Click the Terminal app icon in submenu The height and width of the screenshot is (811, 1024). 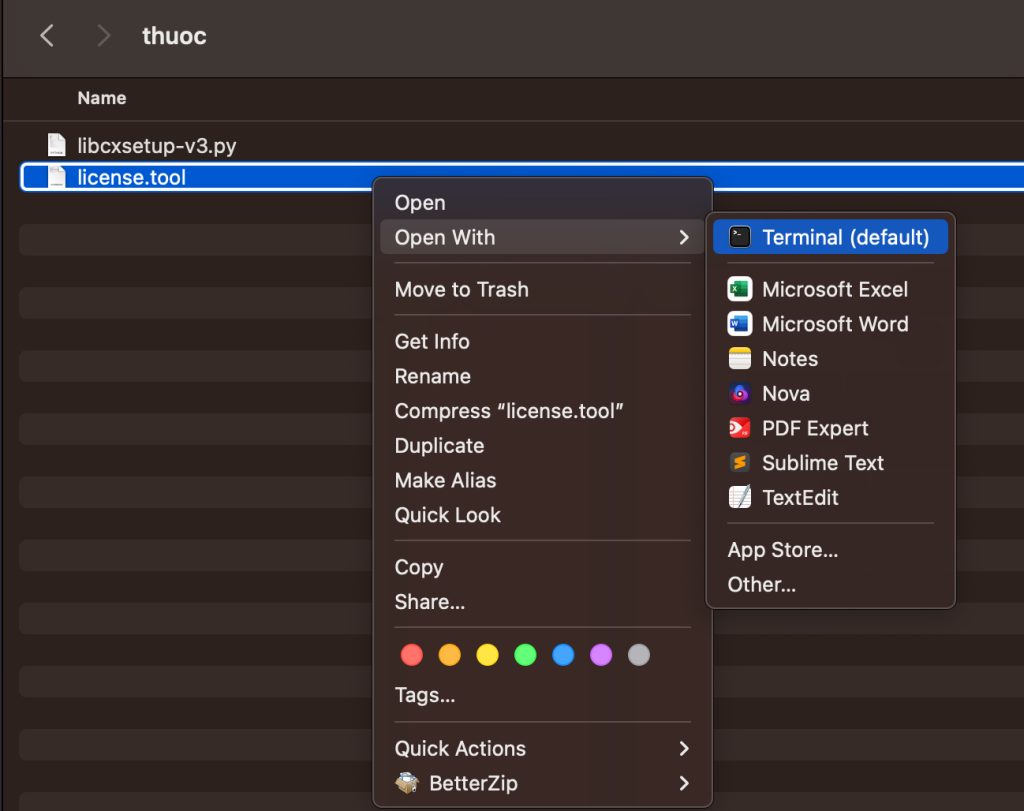point(740,237)
